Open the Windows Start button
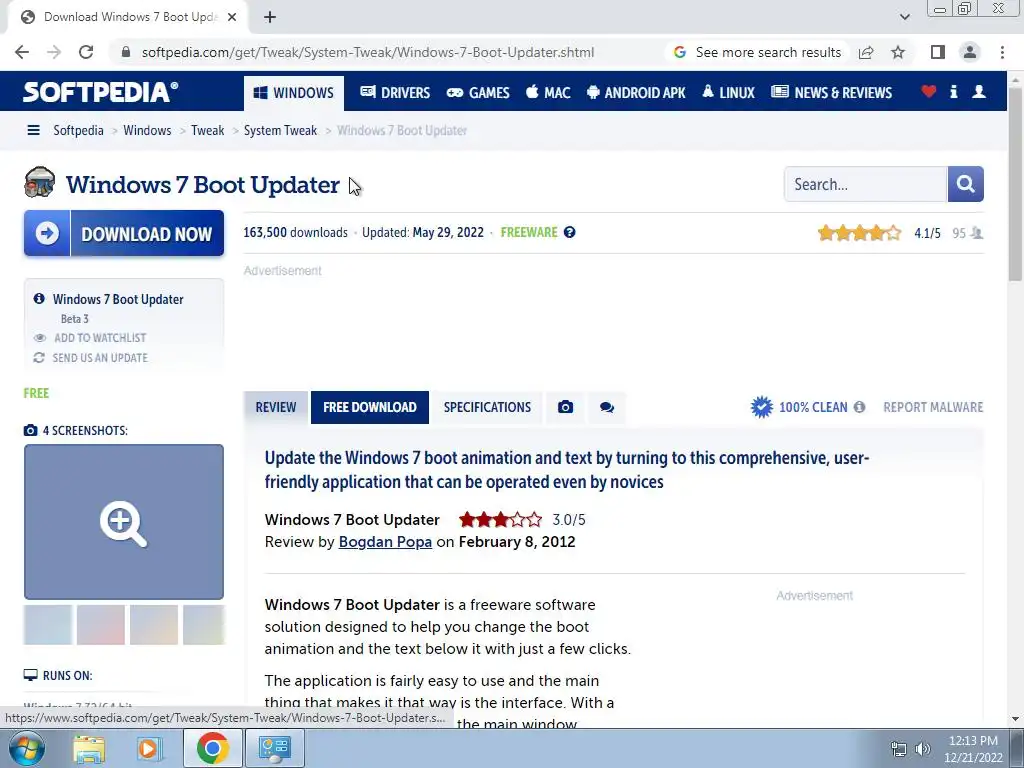Screen dimensions: 1024x768 (x=27, y=748)
